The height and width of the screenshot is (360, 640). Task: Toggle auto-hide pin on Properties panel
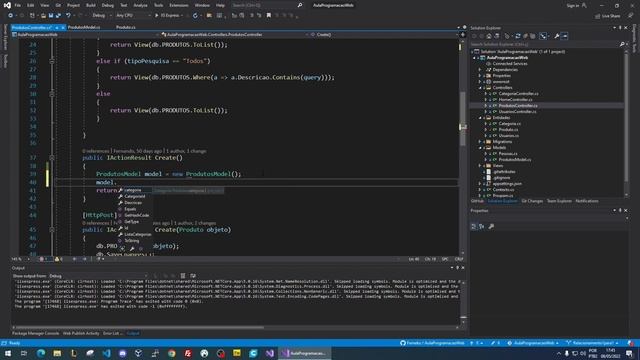point(620,211)
